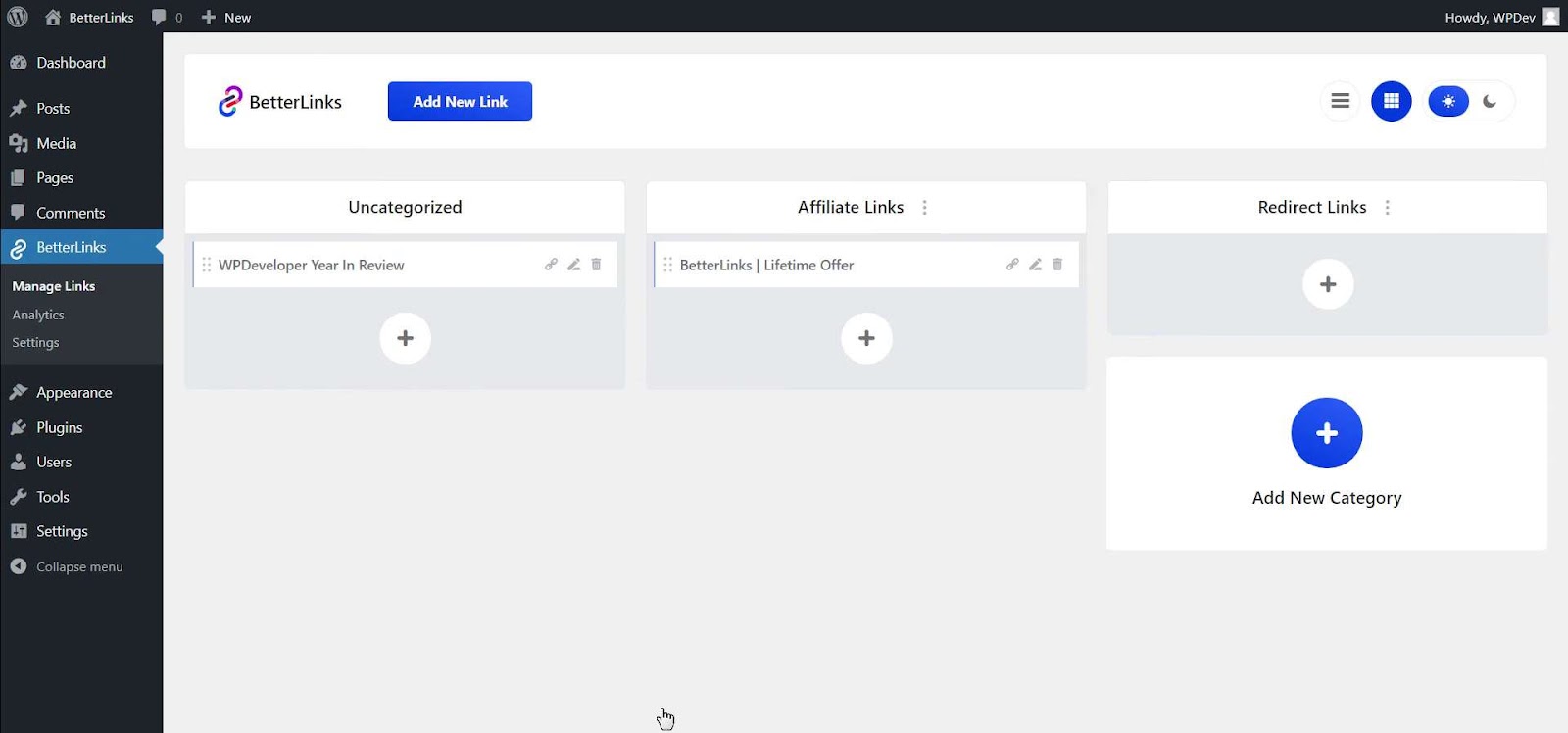The image size is (1568, 733).
Task: Open comments bubble in admin bar
Action: pos(167,17)
